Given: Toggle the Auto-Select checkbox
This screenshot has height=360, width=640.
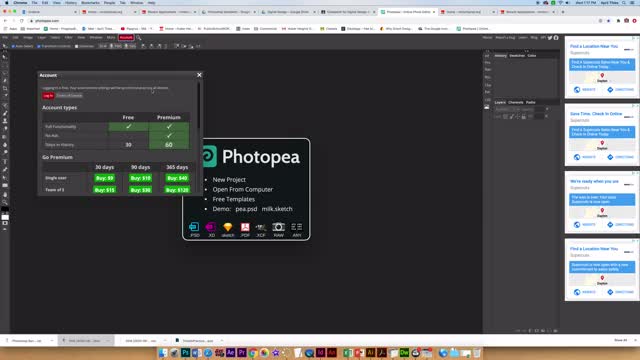Looking at the screenshot, I should tap(13, 46).
